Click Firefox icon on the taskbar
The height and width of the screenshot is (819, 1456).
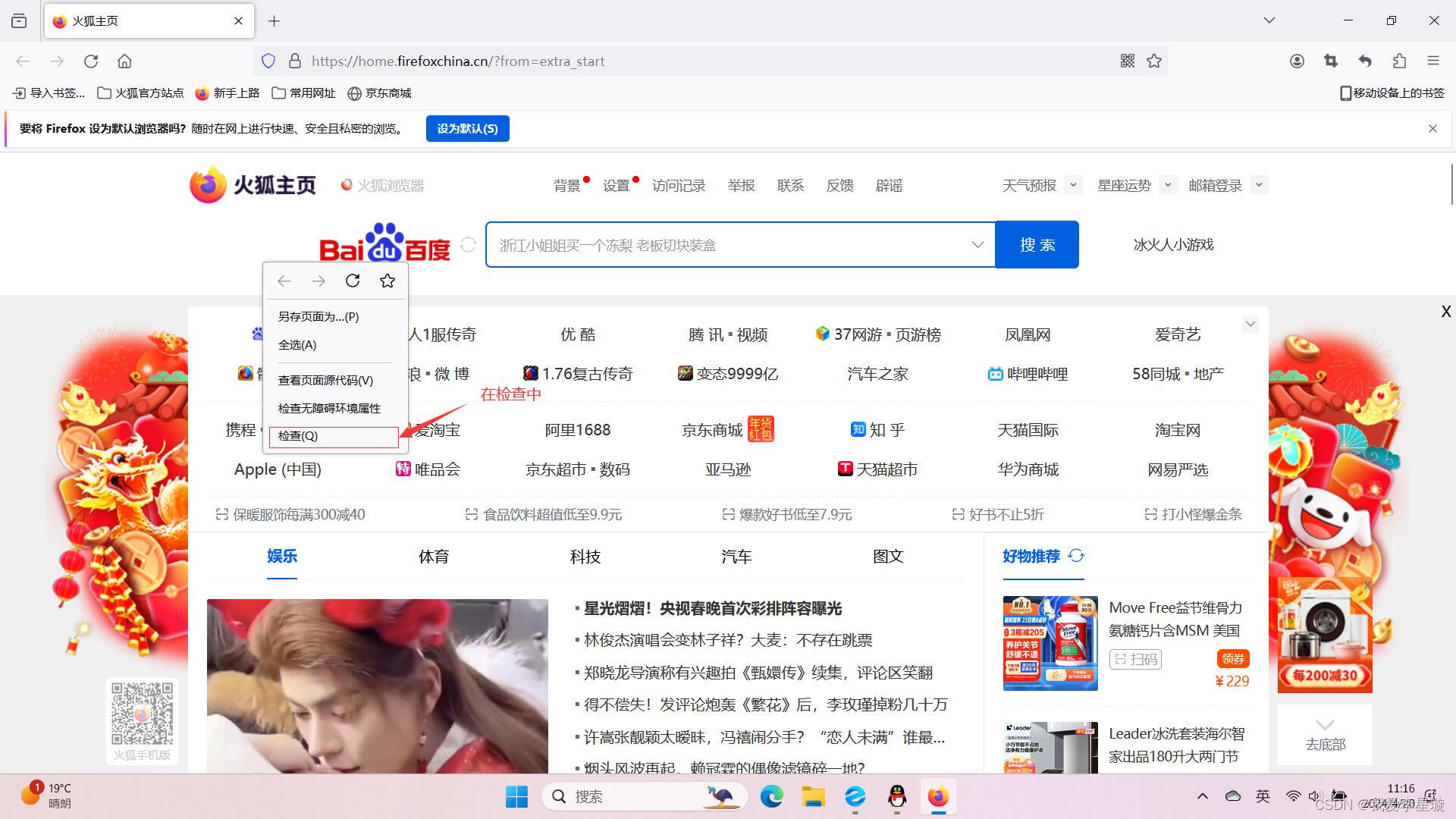tap(939, 796)
